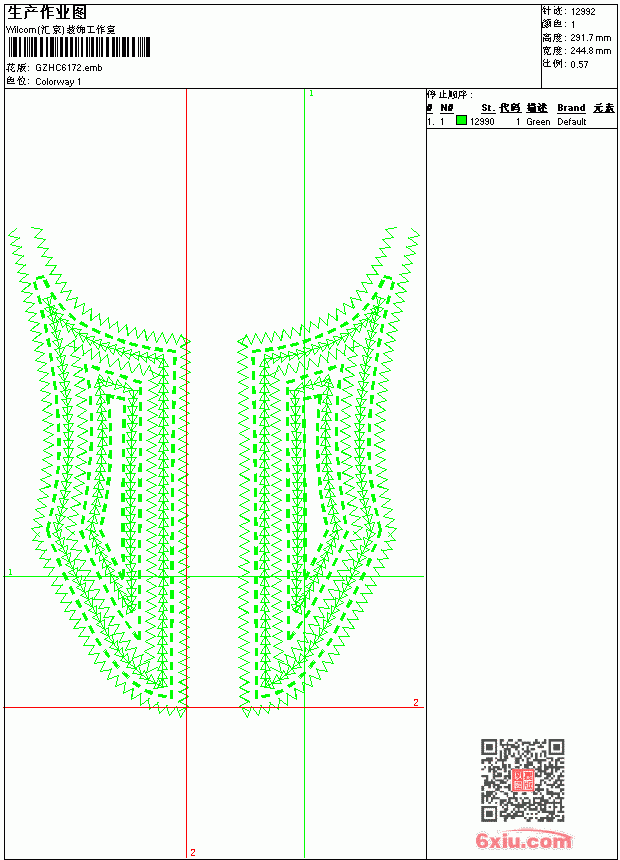Screen dimensions: 620x860
Task: Click the red stamp inside the QR code
Action: 523,780
